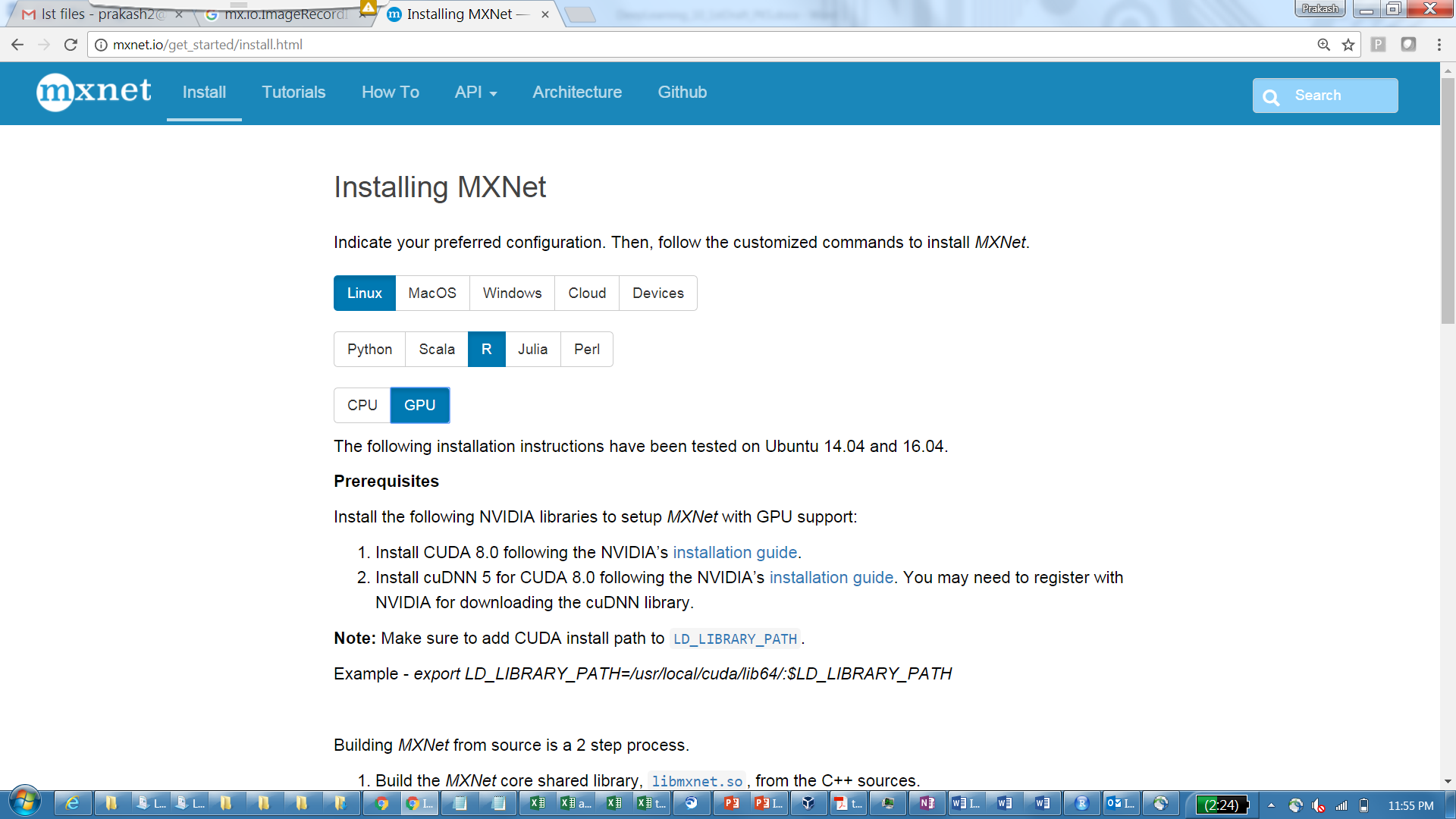Open OneNote from taskbar

927,803
